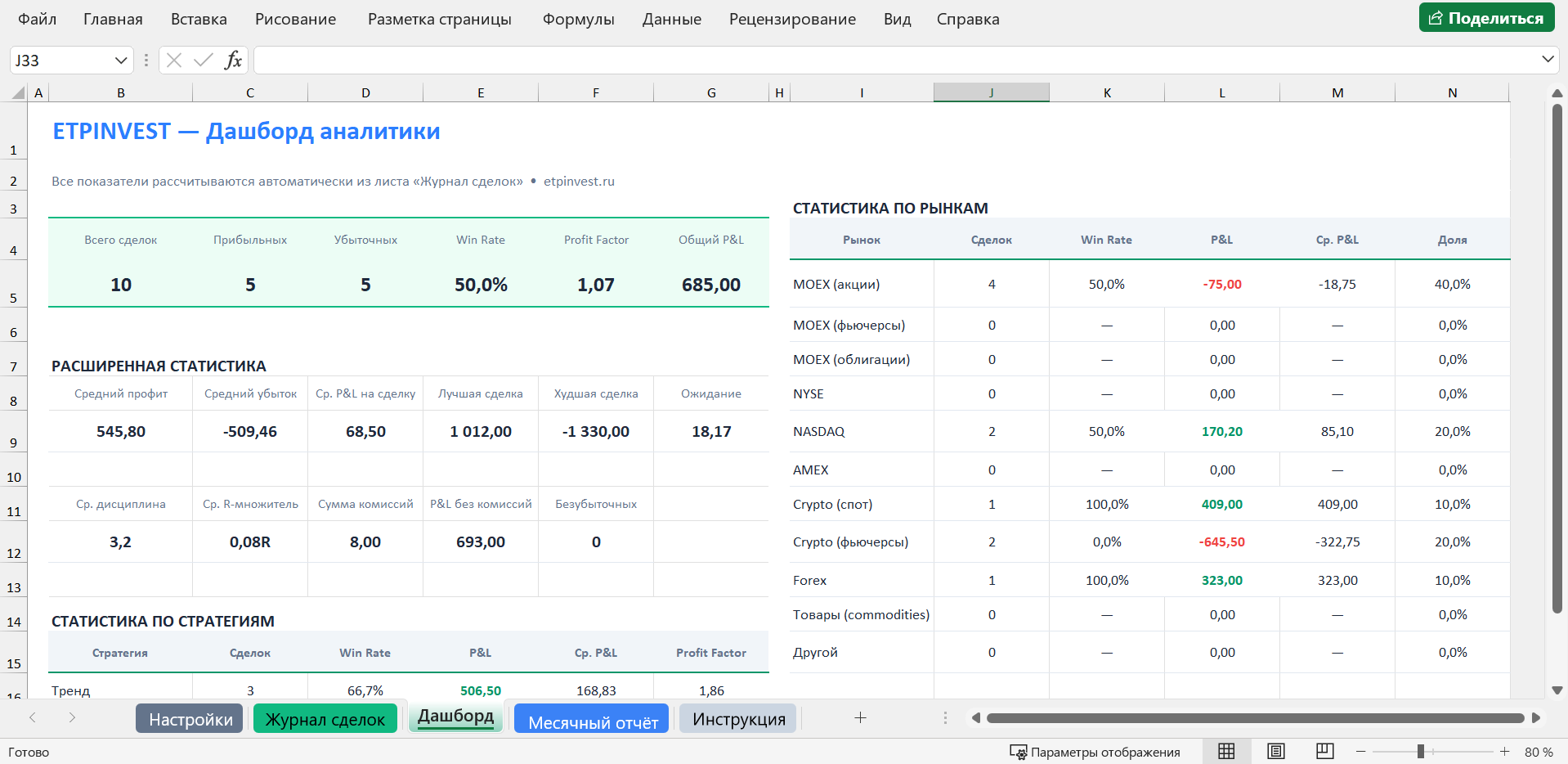Screen dimensions: 1568x764
Task: Open the Главная ribbon tab
Action: click(x=113, y=19)
